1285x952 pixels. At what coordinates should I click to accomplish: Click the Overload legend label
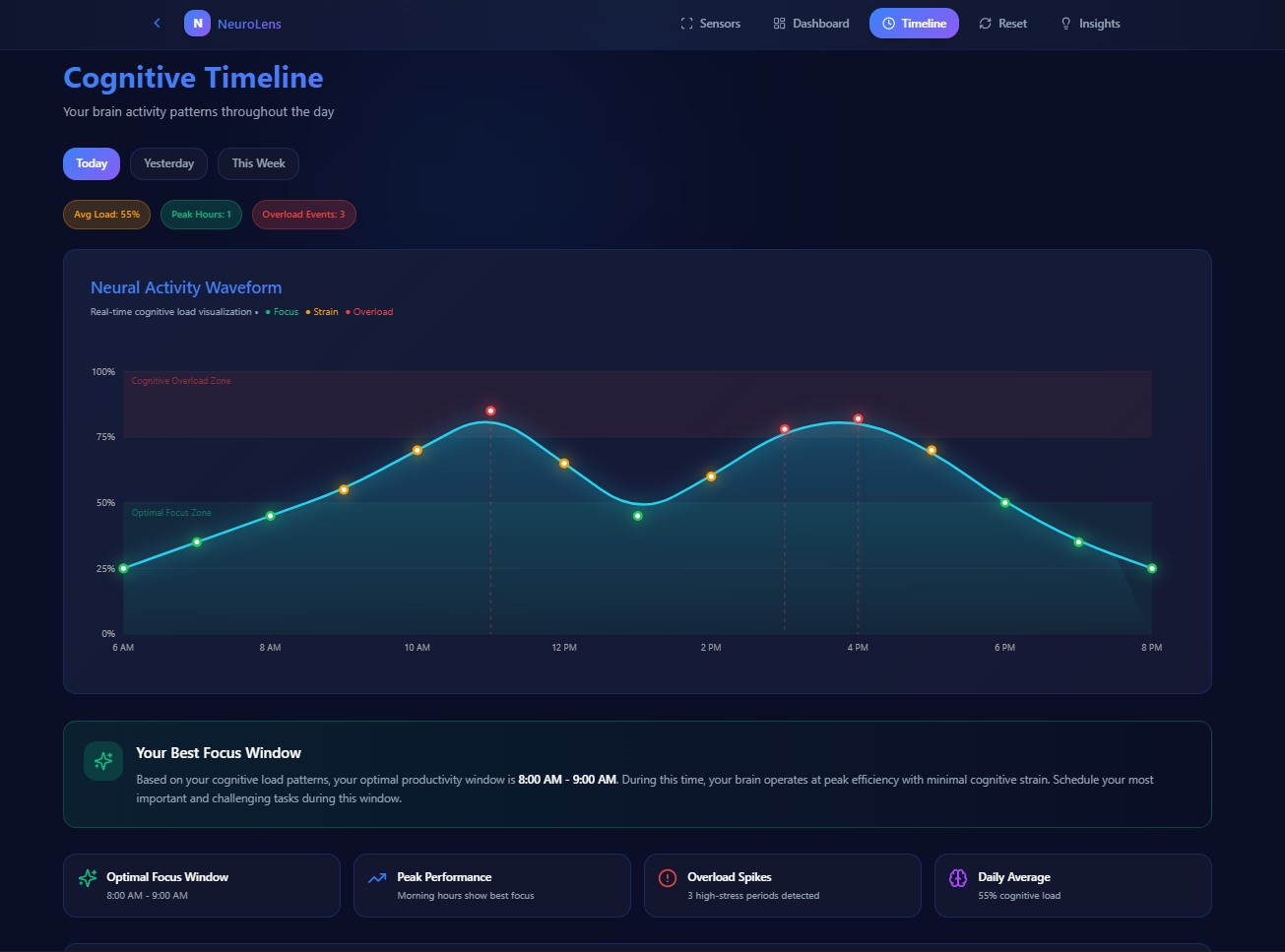[373, 312]
